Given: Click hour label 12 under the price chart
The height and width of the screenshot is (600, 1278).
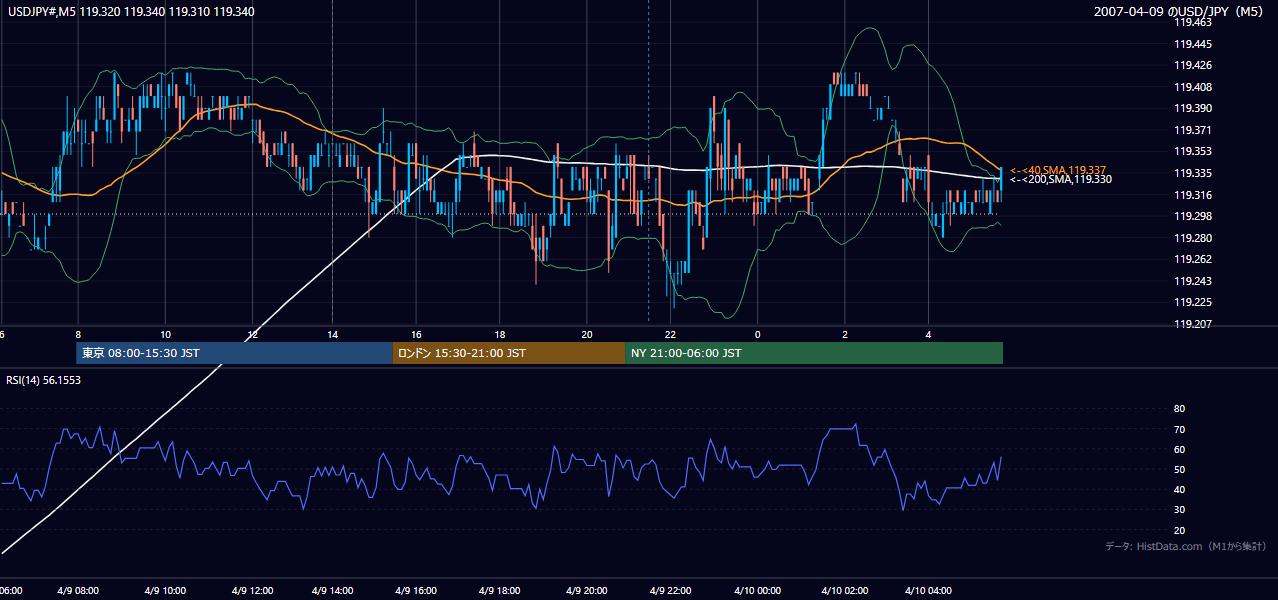Looking at the screenshot, I should (254, 335).
